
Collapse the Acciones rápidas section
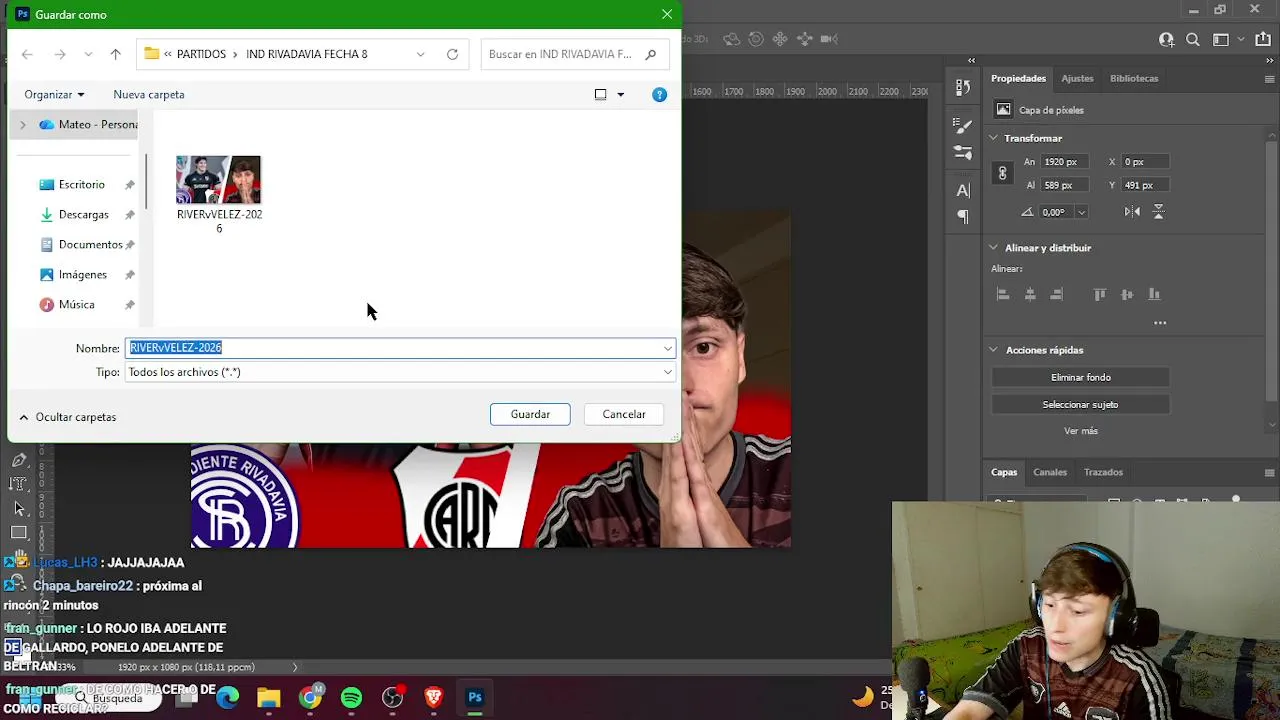point(994,350)
